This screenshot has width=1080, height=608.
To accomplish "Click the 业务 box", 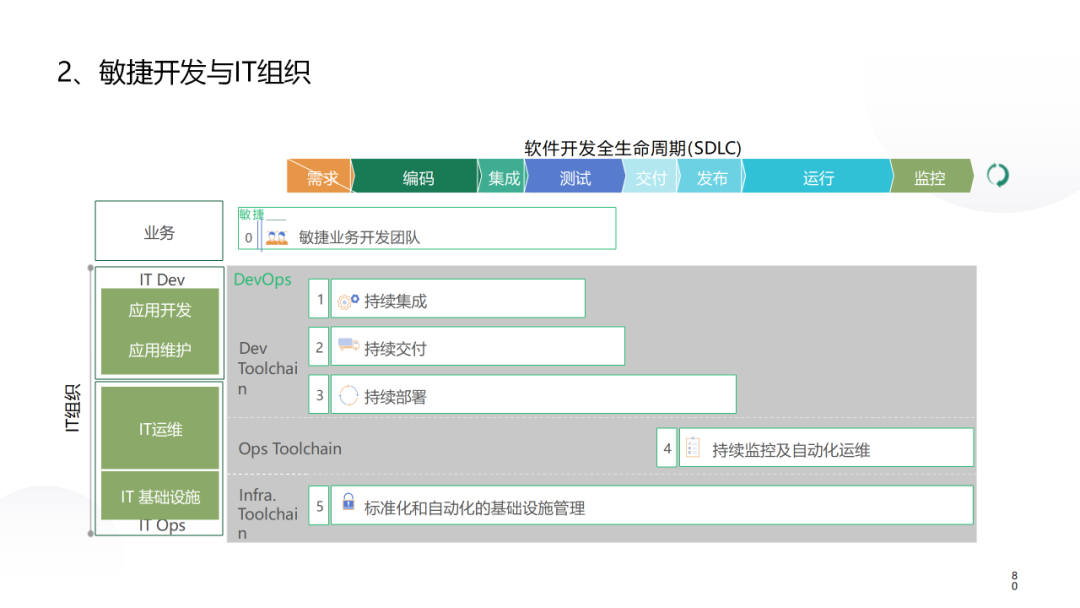I will 159,231.
